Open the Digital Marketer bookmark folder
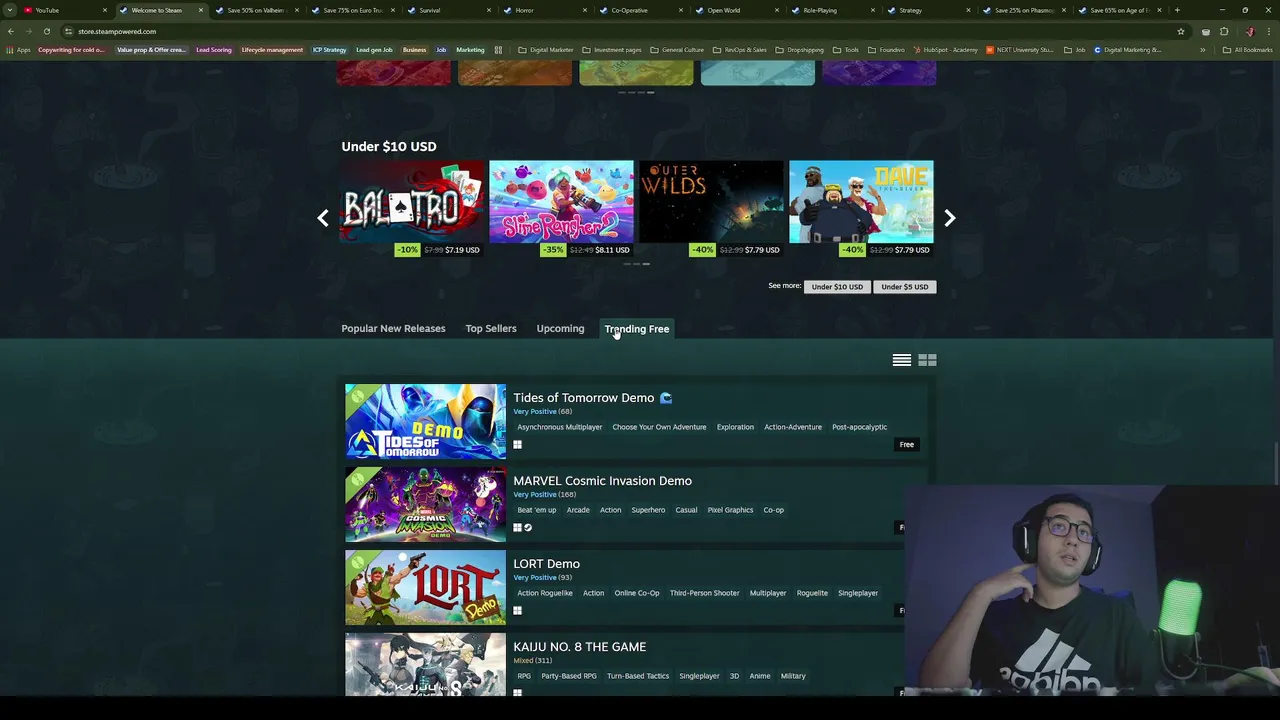This screenshot has width=1280, height=720. (x=545, y=50)
